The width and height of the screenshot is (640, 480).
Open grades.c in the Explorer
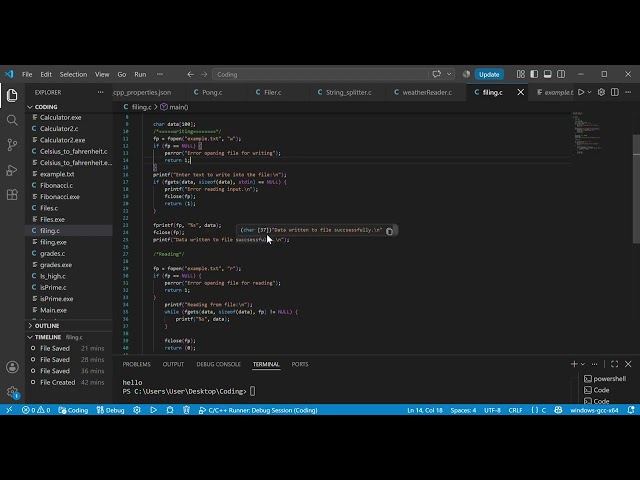[x=69, y=253]
